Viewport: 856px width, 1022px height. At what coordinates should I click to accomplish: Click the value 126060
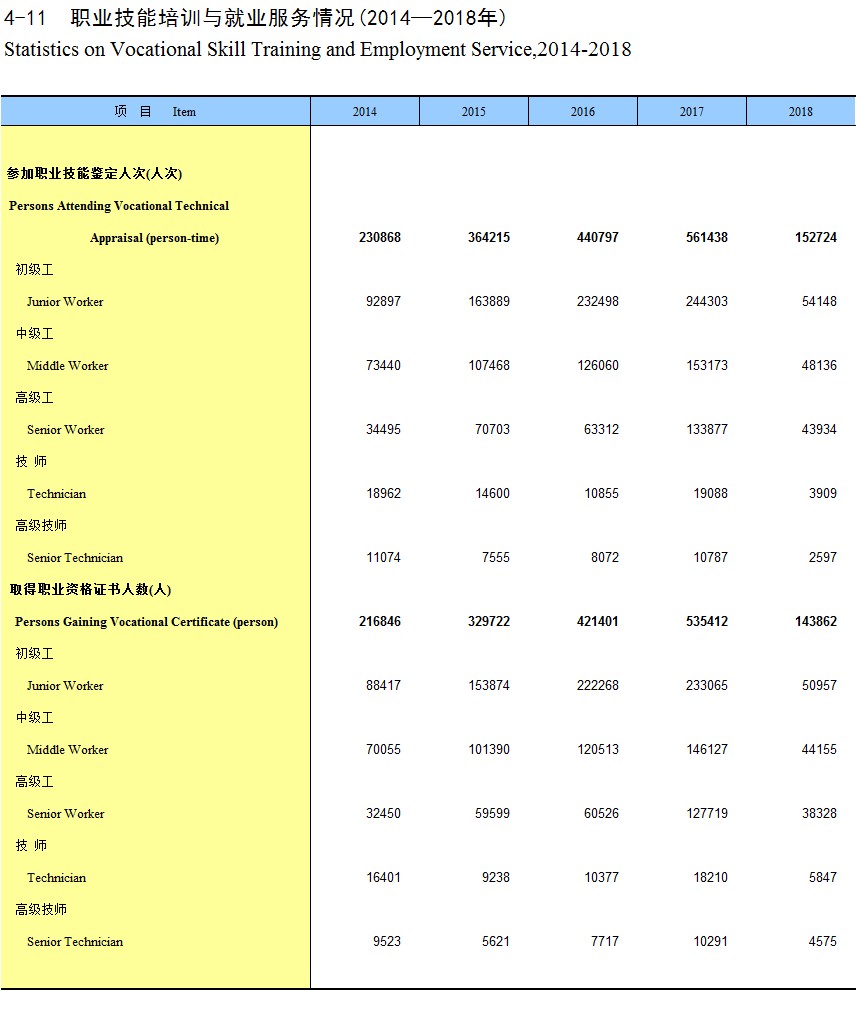[x=598, y=365]
